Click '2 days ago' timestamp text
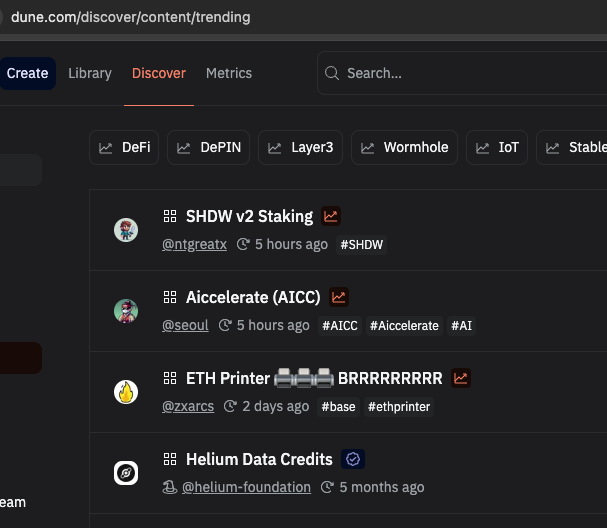This screenshot has width=607, height=528. pos(276,406)
